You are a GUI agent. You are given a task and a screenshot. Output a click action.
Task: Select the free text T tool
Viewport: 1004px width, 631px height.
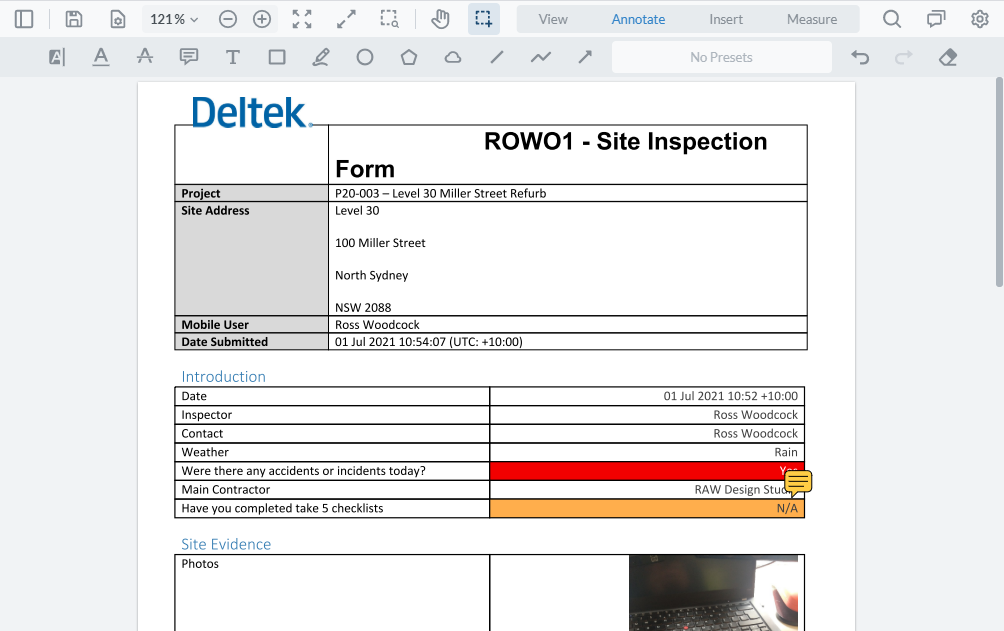[232, 58]
